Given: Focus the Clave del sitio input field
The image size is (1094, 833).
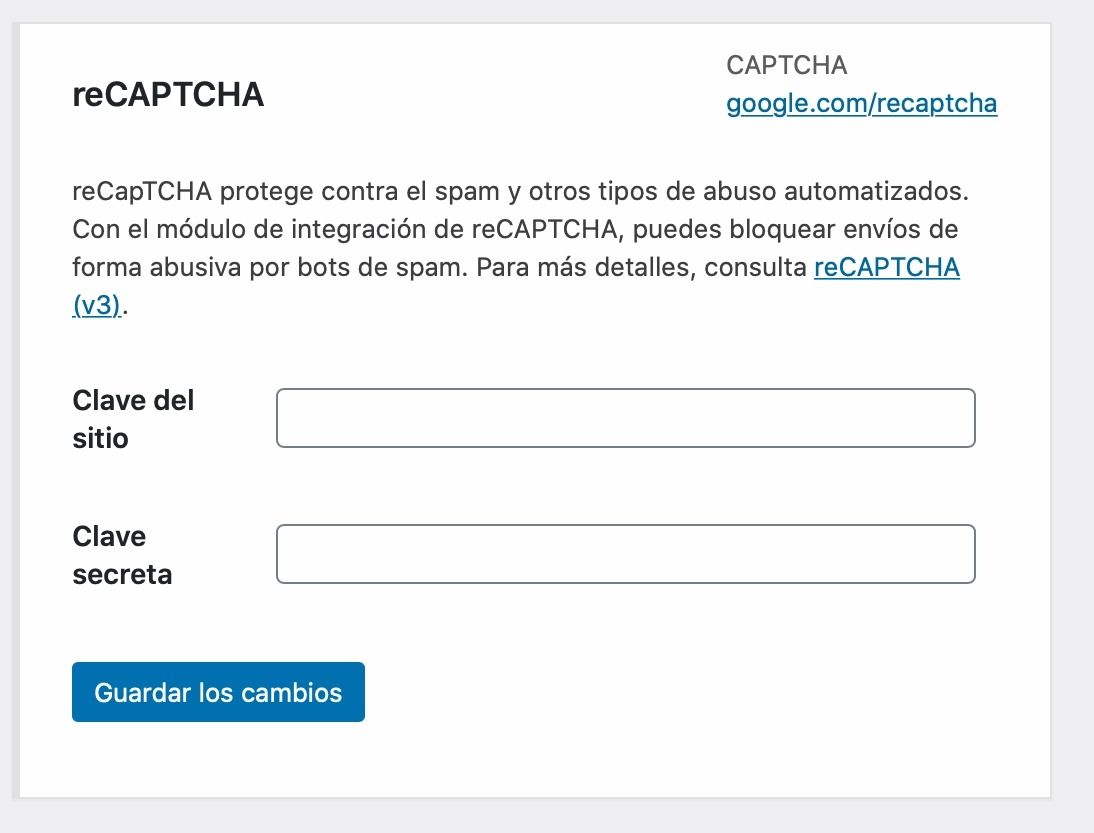Looking at the screenshot, I should (626, 418).
